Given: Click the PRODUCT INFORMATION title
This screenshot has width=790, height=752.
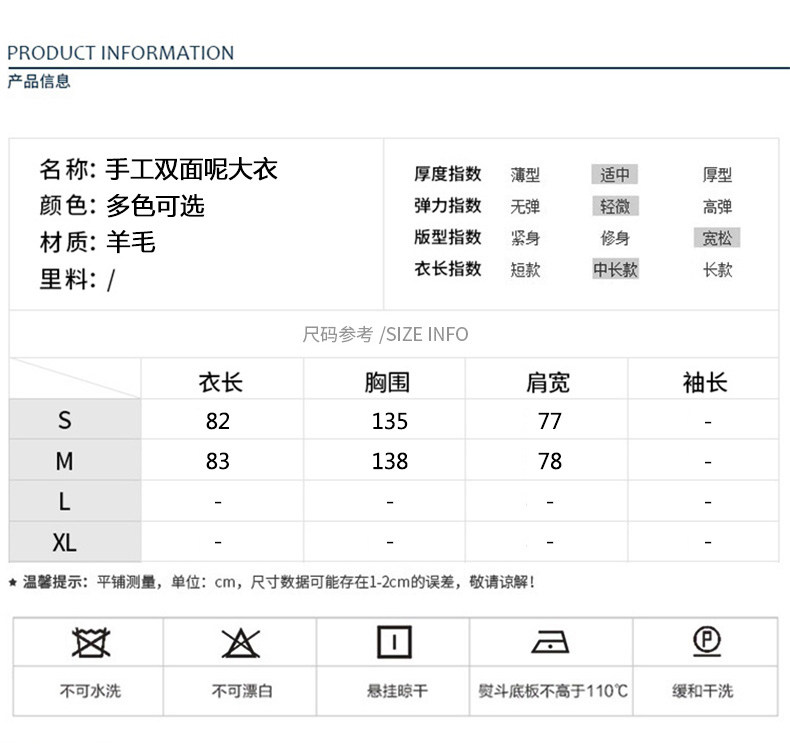Looking at the screenshot, I should (x=121, y=53).
